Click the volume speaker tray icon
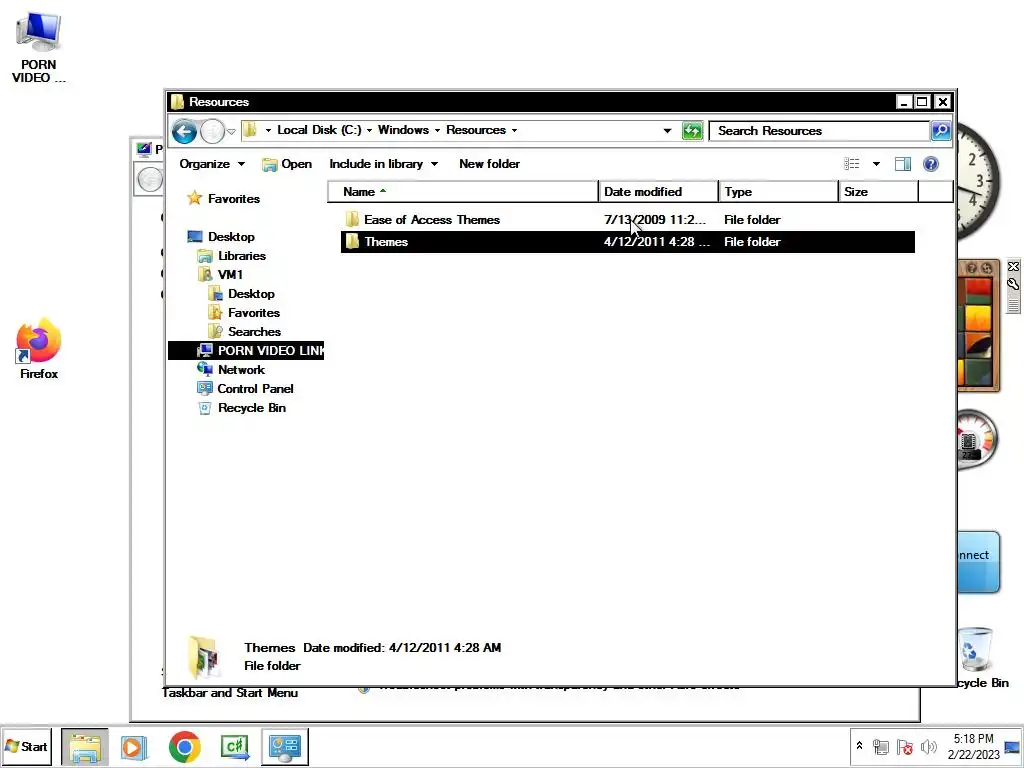 pos(928,746)
